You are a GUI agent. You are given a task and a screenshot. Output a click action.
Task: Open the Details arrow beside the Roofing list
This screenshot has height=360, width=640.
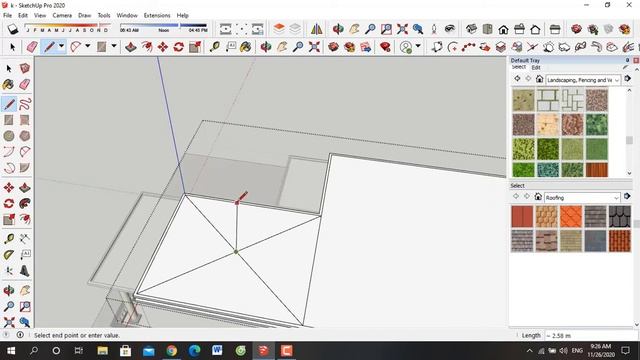click(x=627, y=196)
